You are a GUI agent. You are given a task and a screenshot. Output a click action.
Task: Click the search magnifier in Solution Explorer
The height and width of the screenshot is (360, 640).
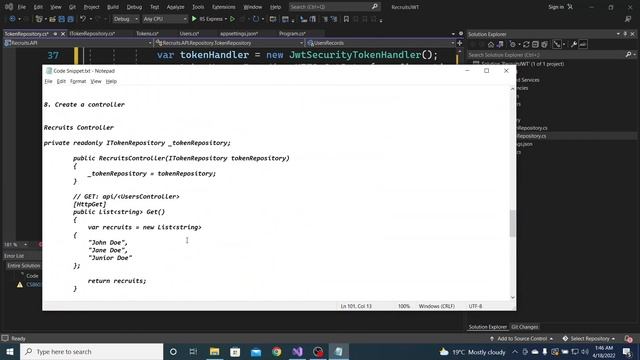[628, 54]
